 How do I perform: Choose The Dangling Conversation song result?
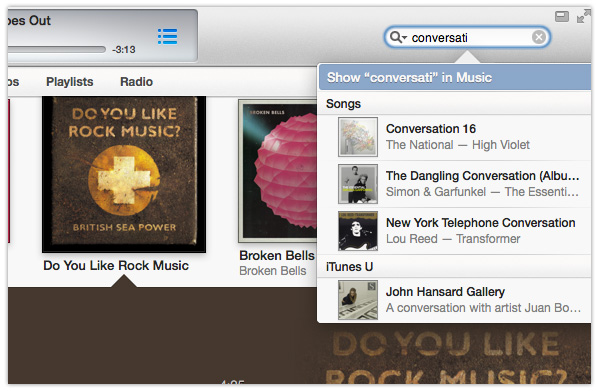(x=454, y=184)
